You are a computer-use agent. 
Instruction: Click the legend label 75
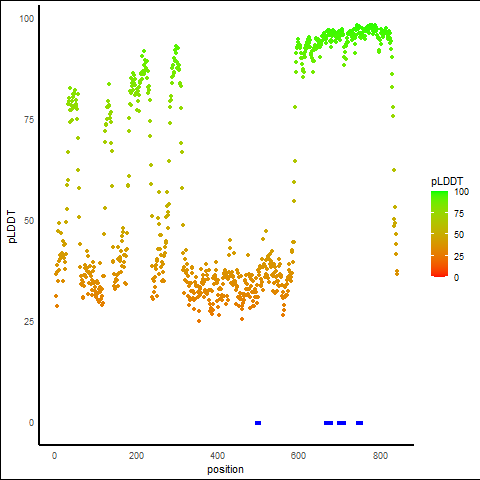pos(459,214)
